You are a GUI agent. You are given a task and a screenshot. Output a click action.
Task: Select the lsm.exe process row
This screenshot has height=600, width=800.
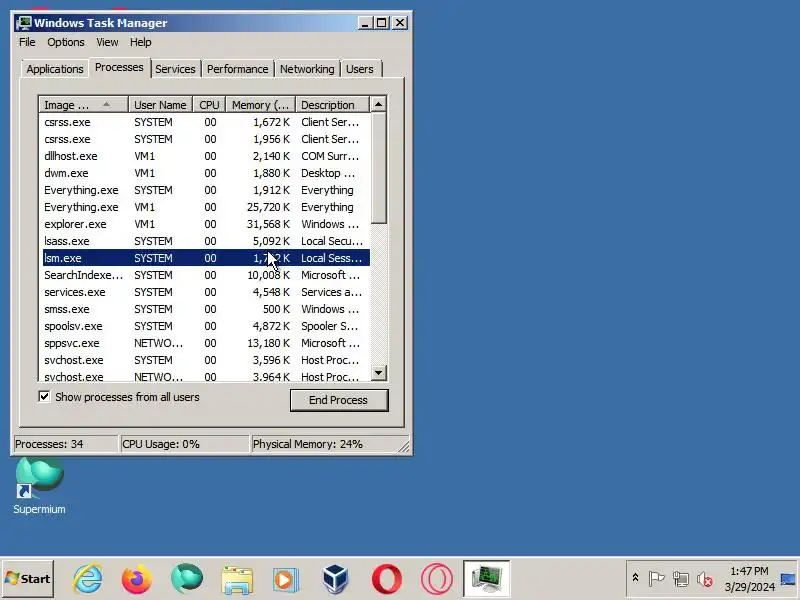point(205,258)
